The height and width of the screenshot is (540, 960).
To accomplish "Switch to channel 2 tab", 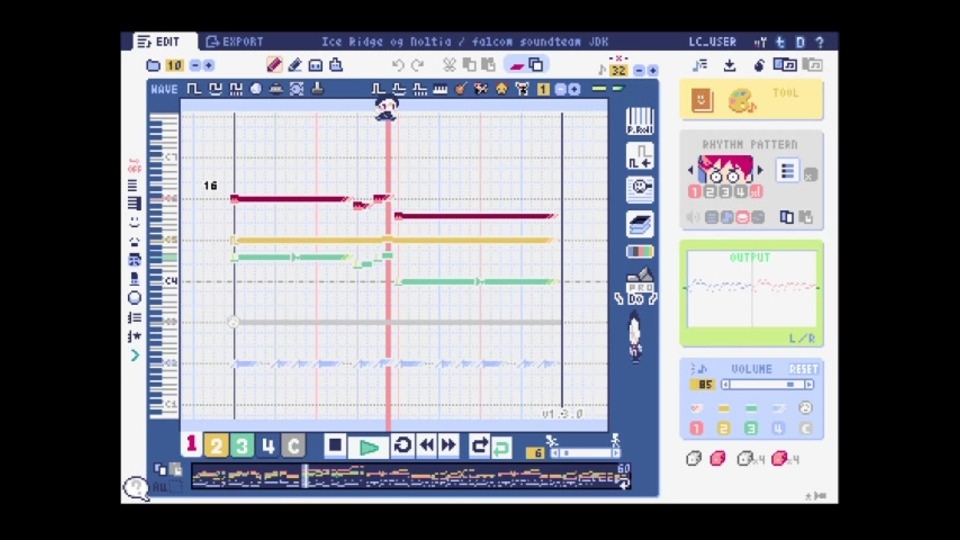I will (216, 446).
